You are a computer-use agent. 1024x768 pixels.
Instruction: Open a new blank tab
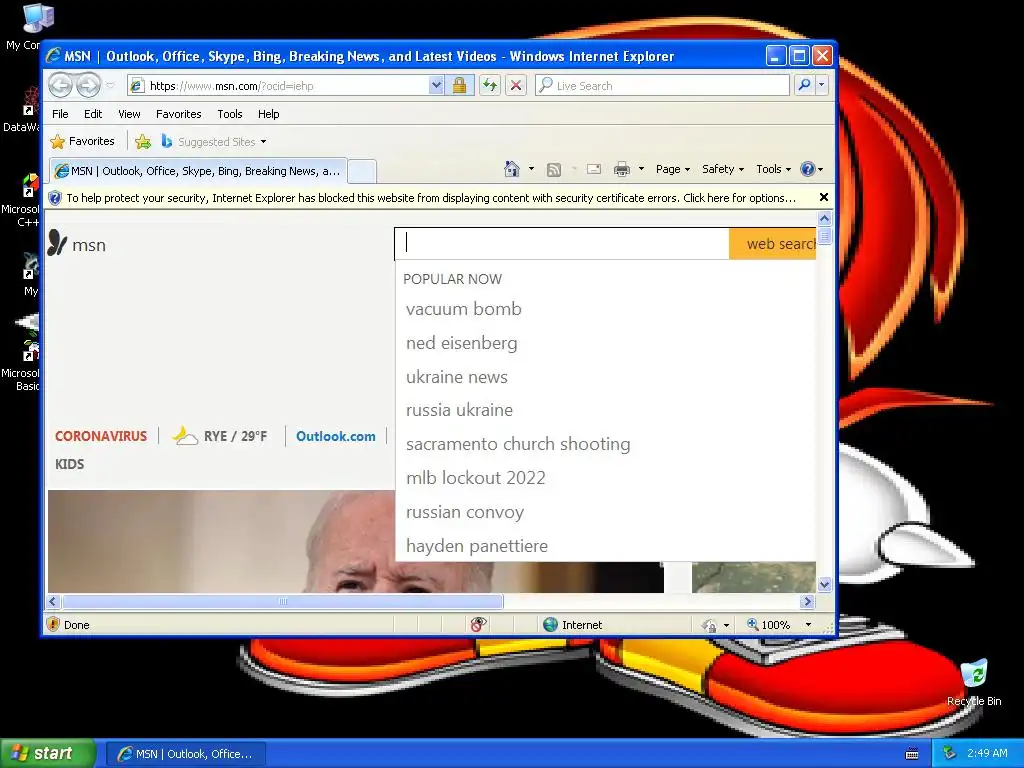[x=362, y=172]
